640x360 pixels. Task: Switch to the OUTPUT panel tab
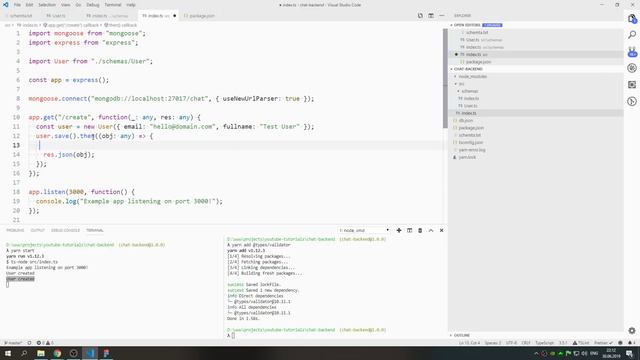click(37, 230)
